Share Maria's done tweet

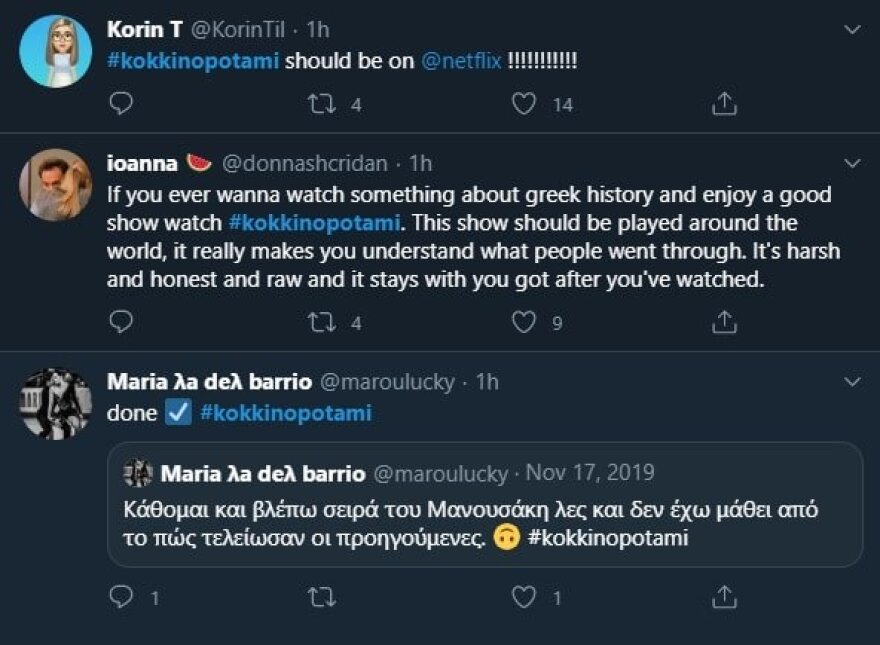(x=724, y=598)
